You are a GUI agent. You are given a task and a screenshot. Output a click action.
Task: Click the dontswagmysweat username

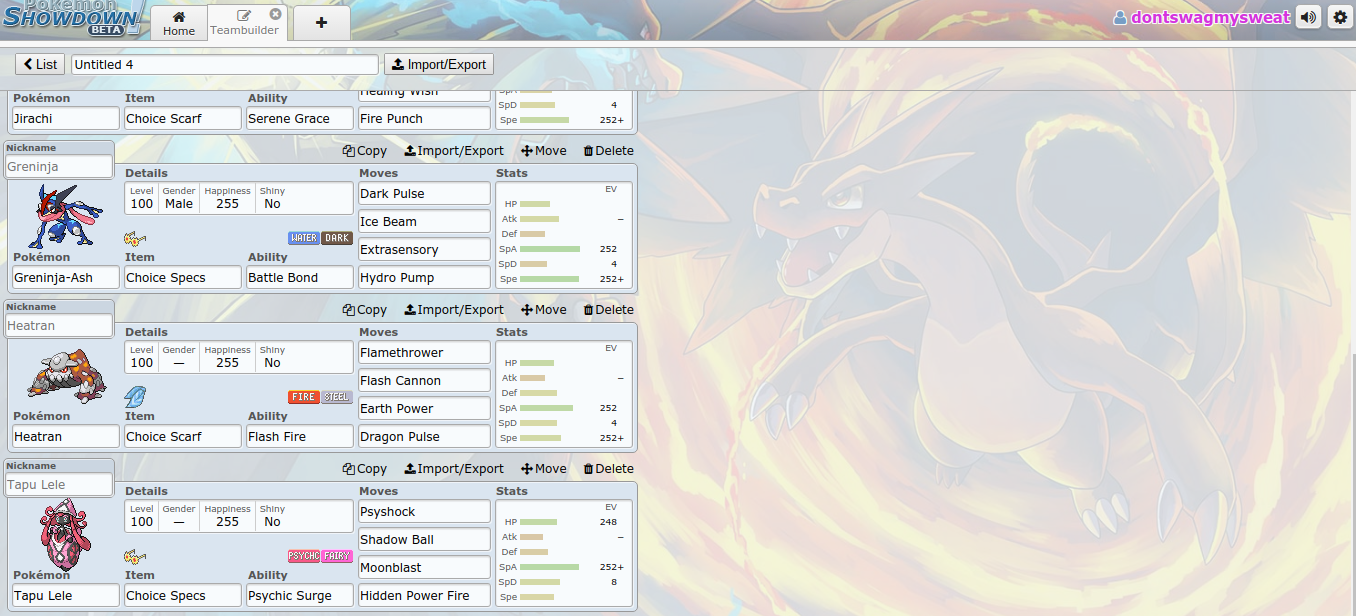tap(1210, 18)
